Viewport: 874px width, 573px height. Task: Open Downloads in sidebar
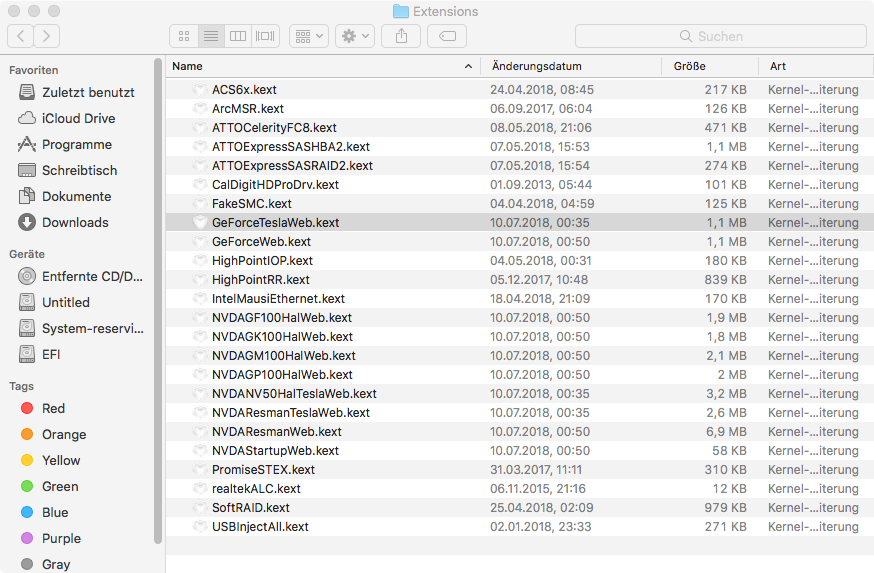coord(64,222)
